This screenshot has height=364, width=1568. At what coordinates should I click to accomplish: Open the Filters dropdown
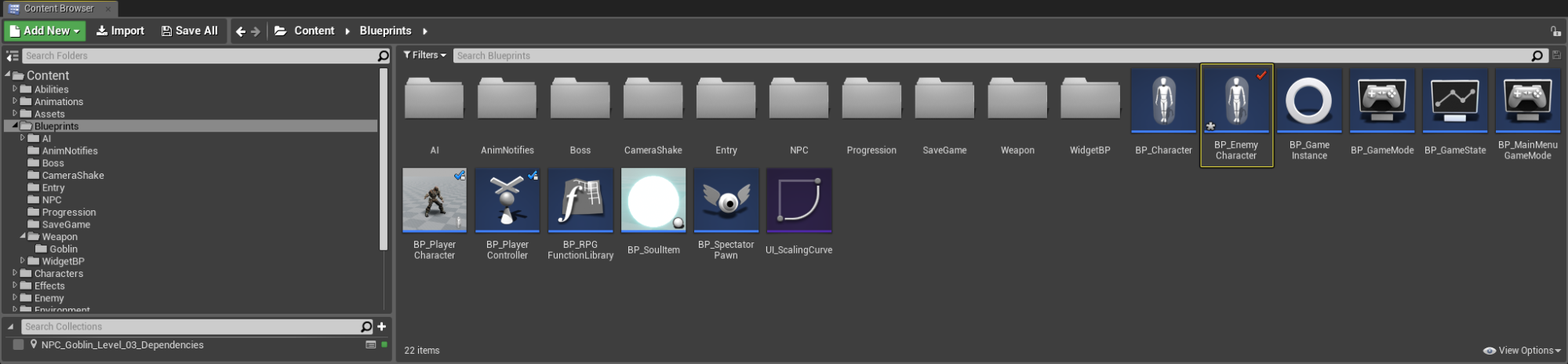tap(425, 55)
